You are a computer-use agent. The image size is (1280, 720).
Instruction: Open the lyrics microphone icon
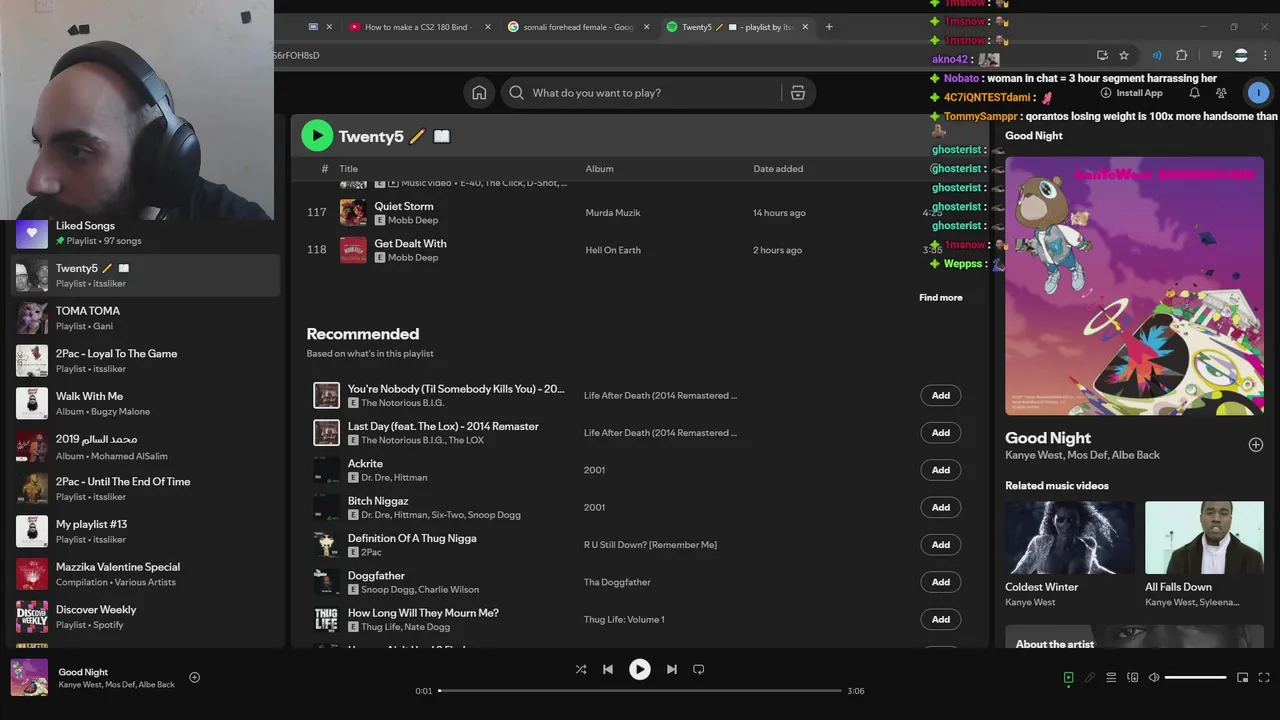[x=1090, y=678]
